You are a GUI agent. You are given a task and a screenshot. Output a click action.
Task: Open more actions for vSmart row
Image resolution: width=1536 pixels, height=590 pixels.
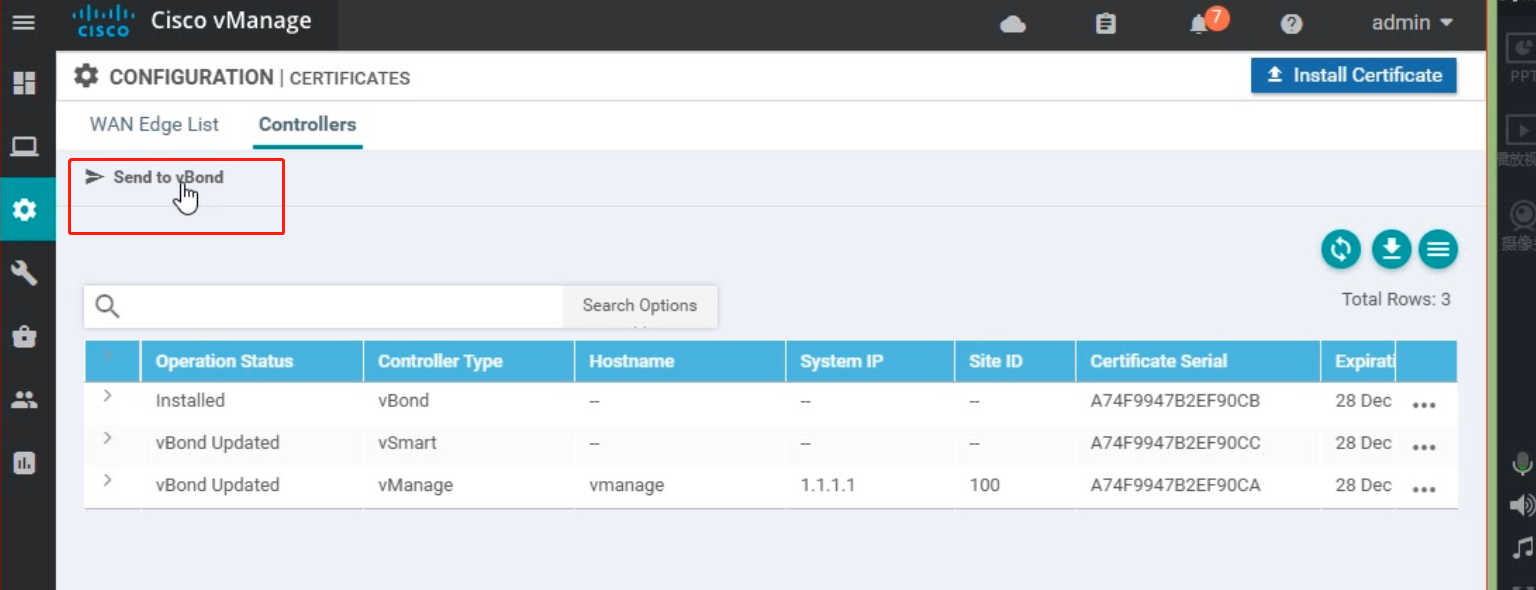[1424, 447]
